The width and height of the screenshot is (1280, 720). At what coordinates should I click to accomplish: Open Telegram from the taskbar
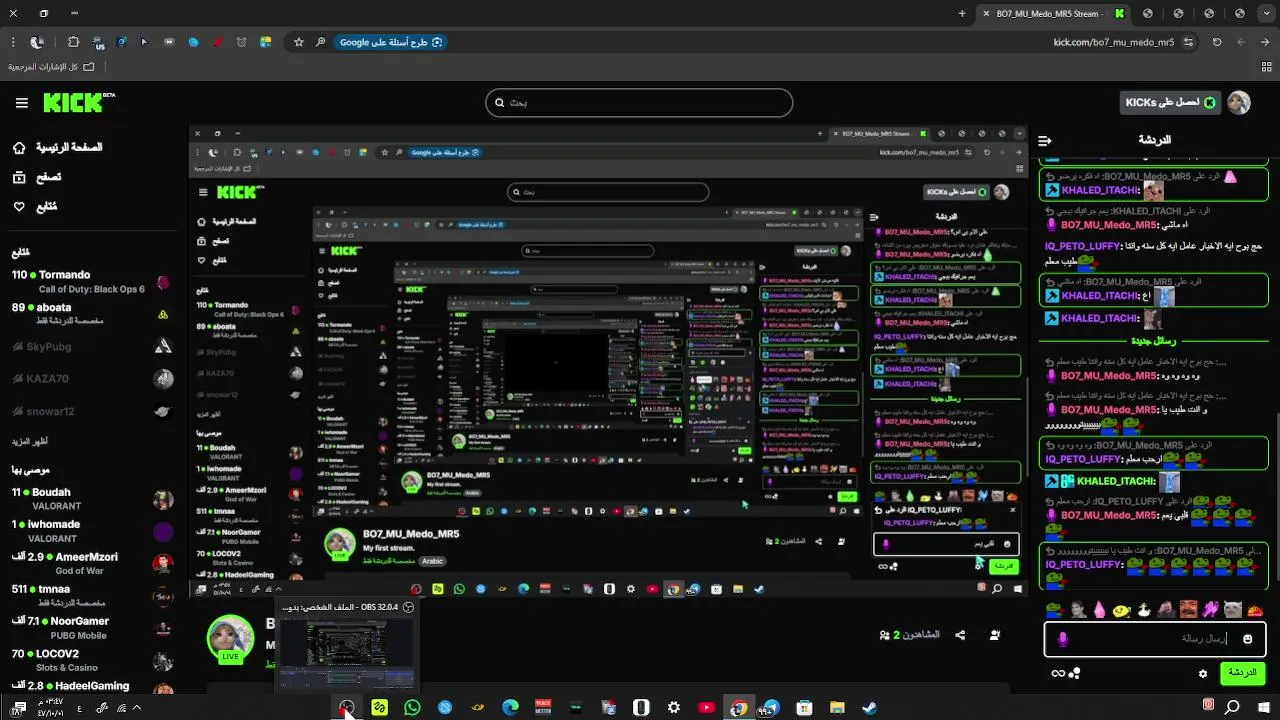(771, 708)
